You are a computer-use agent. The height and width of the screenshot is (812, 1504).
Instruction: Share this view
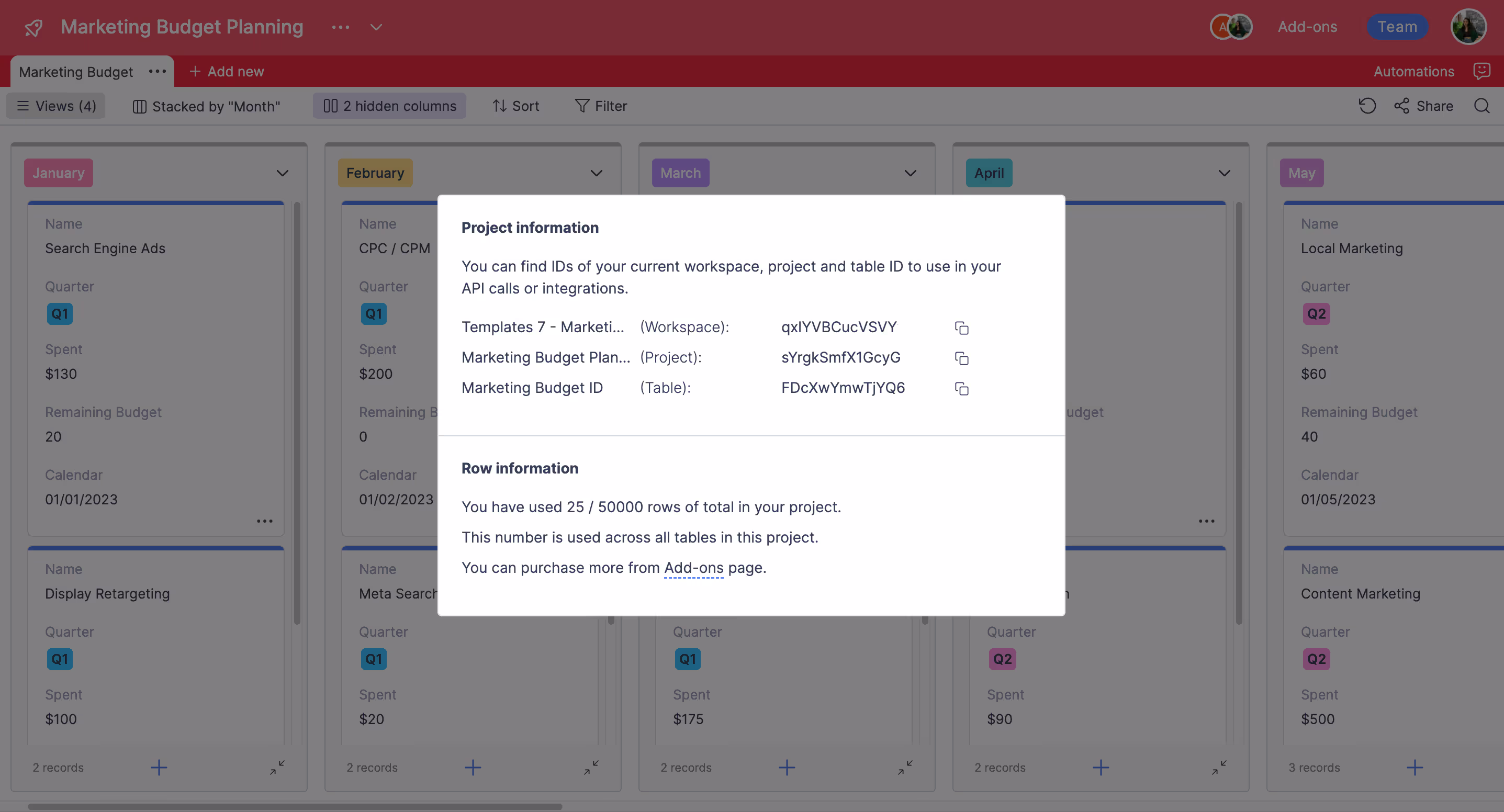click(1423, 106)
